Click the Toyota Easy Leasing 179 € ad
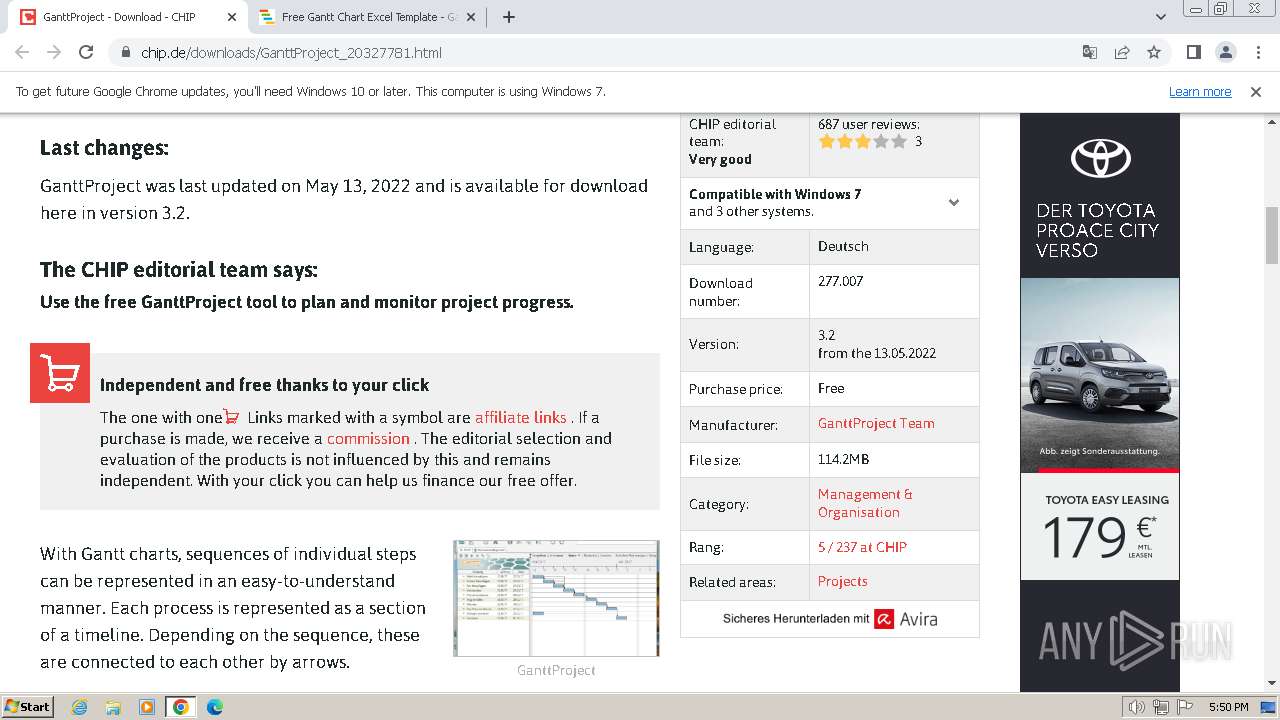Screen dimensions: 1280x720 click(x=1100, y=527)
